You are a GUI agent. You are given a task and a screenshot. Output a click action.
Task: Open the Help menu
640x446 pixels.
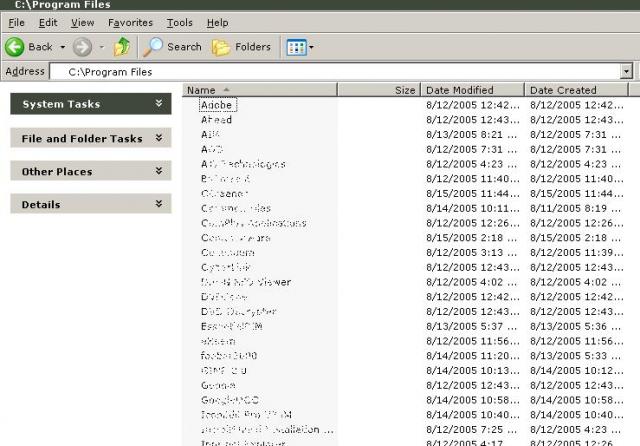pyautogui.click(x=217, y=23)
